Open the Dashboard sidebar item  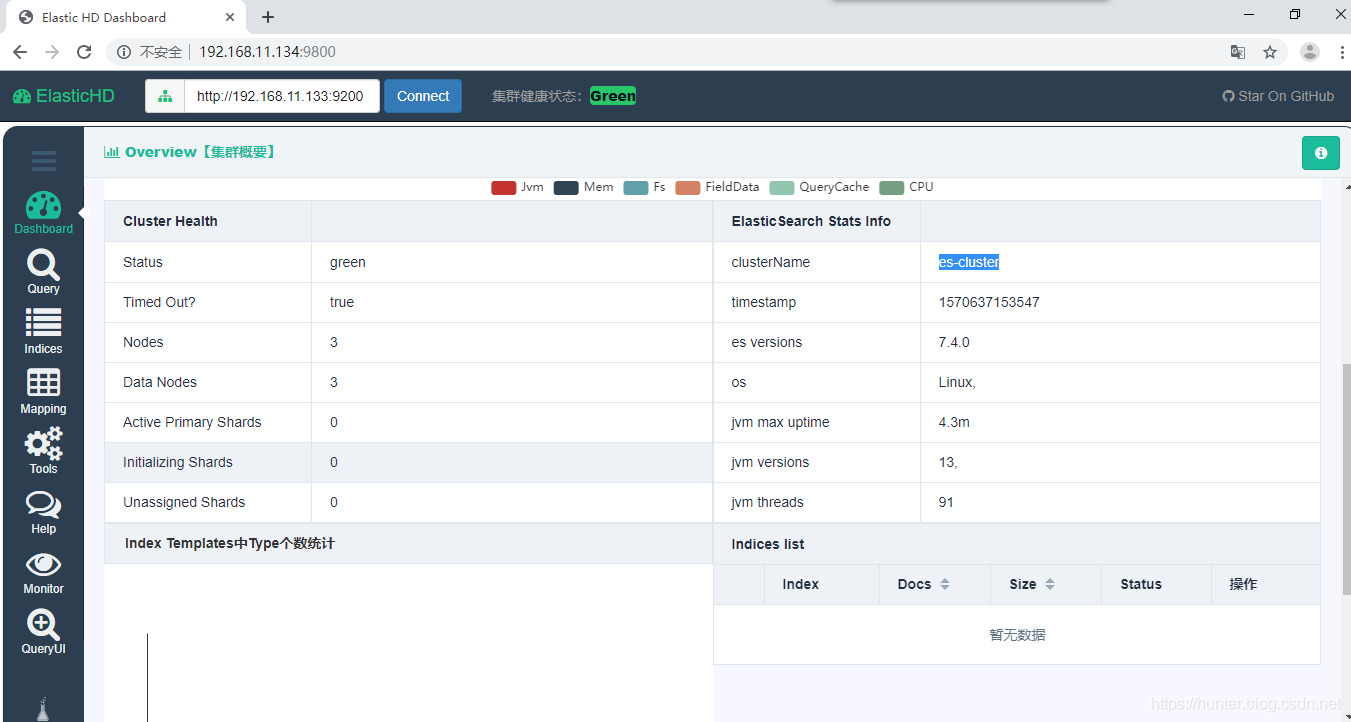pyautogui.click(x=43, y=213)
